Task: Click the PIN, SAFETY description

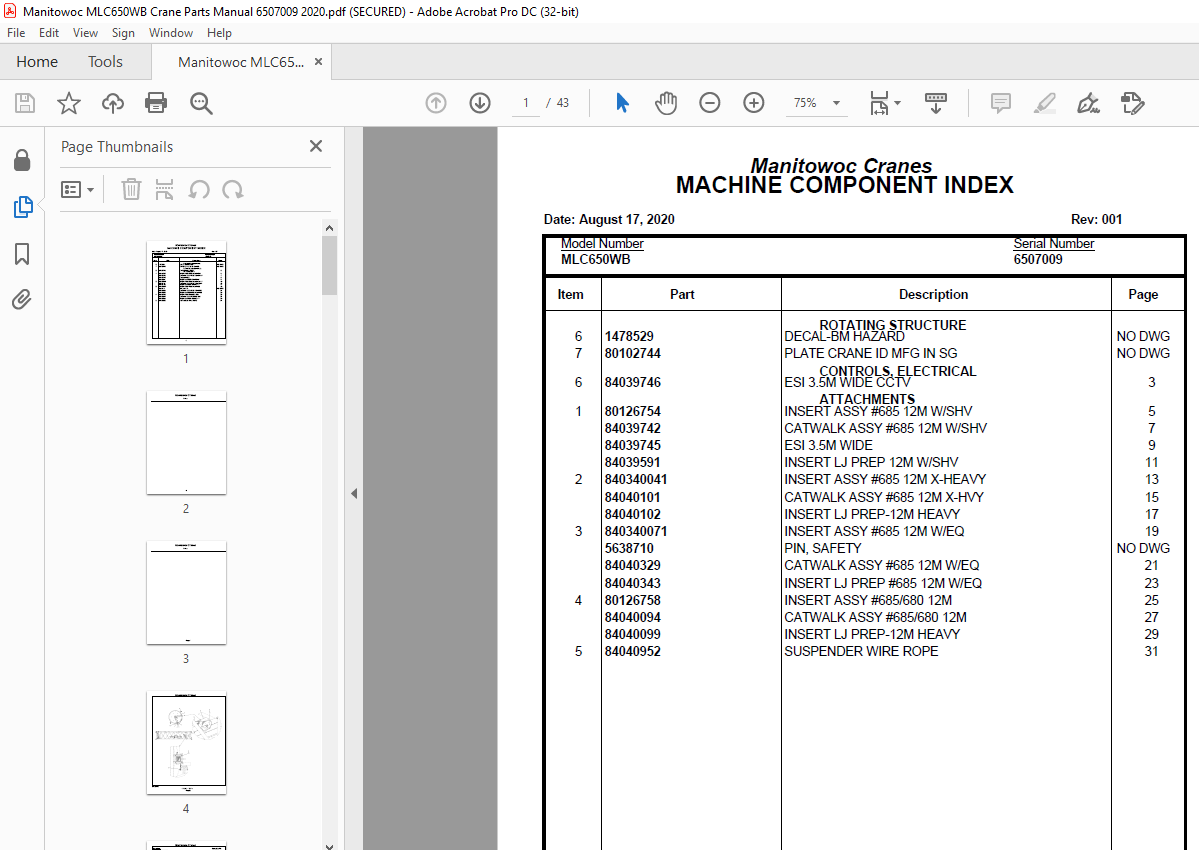Action: click(x=823, y=548)
